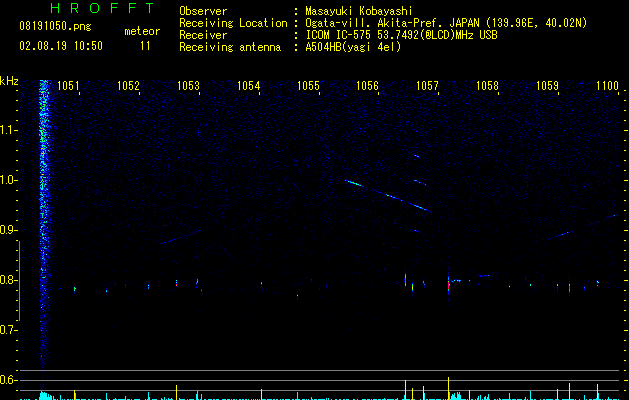Viewport: 629px width, 400px height.
Task: Click the long diagonal meteor echo trace near 1056
Action: pyautogui.click(x=388, y=196)
